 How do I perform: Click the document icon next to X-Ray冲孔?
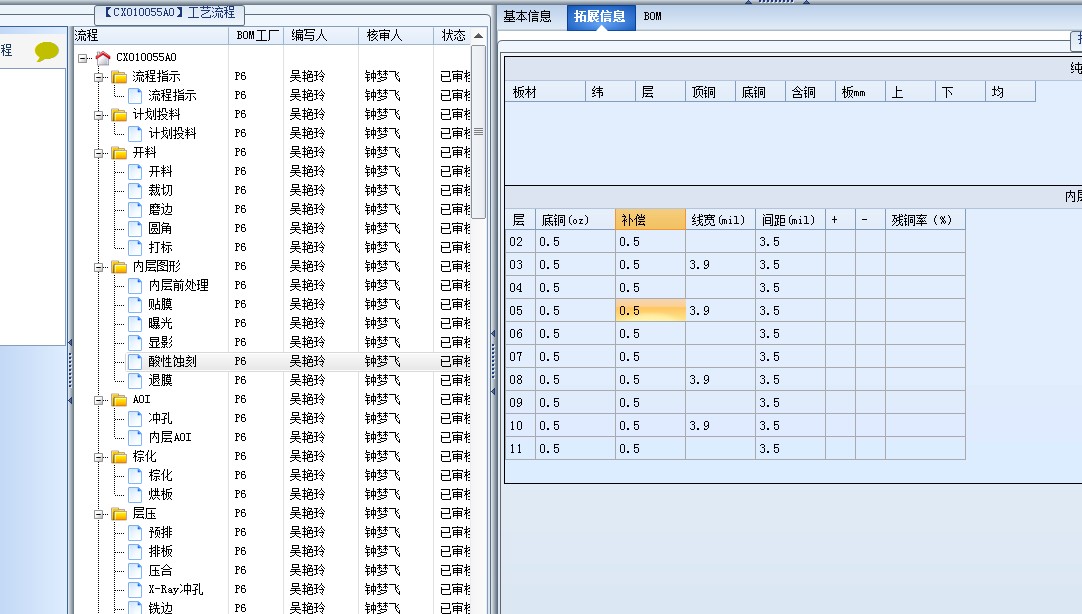[135, 590]
